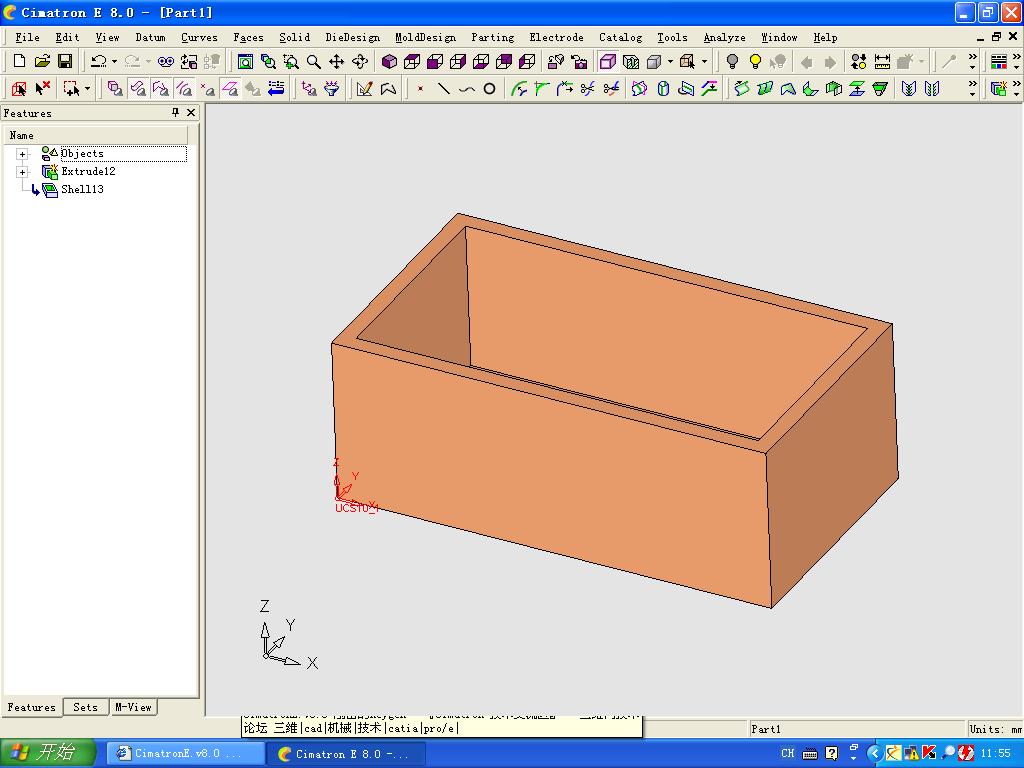
Task: Activate the Rotate view tool
Action: tap(360, 61)
